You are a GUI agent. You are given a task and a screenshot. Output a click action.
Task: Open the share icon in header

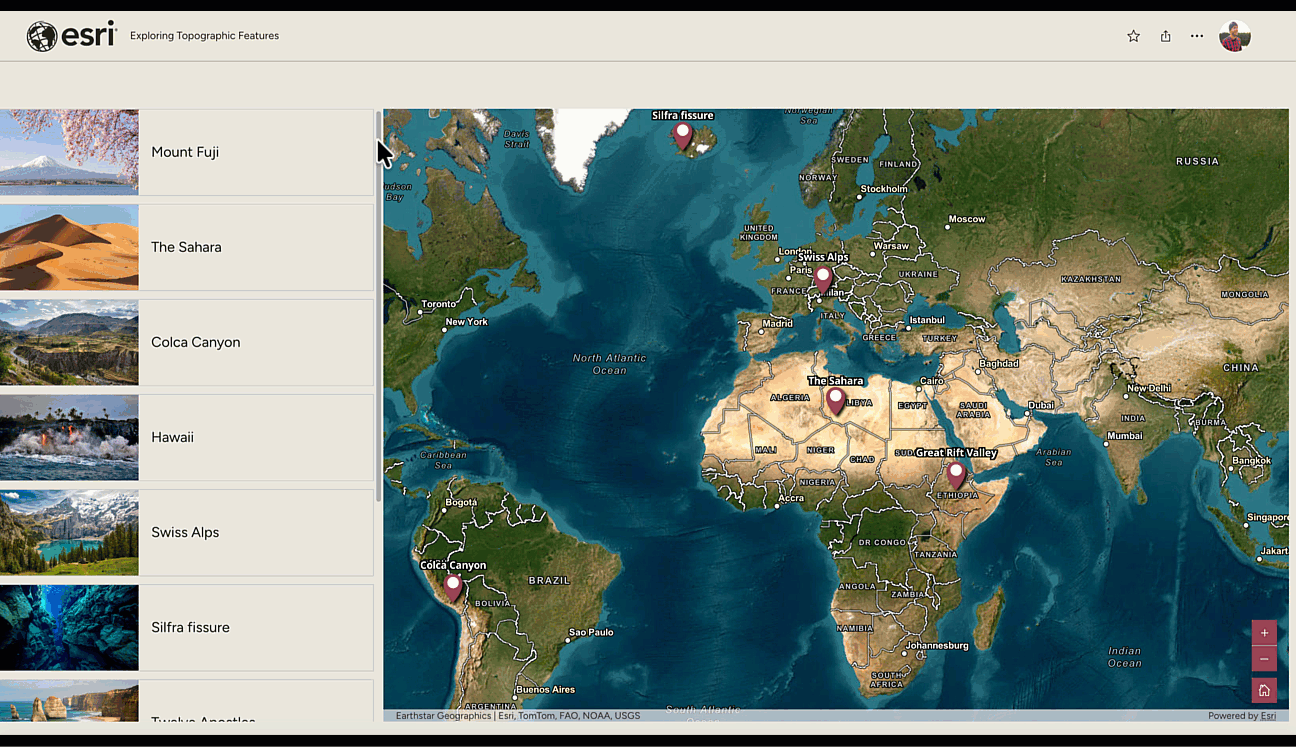(1165, 36)
